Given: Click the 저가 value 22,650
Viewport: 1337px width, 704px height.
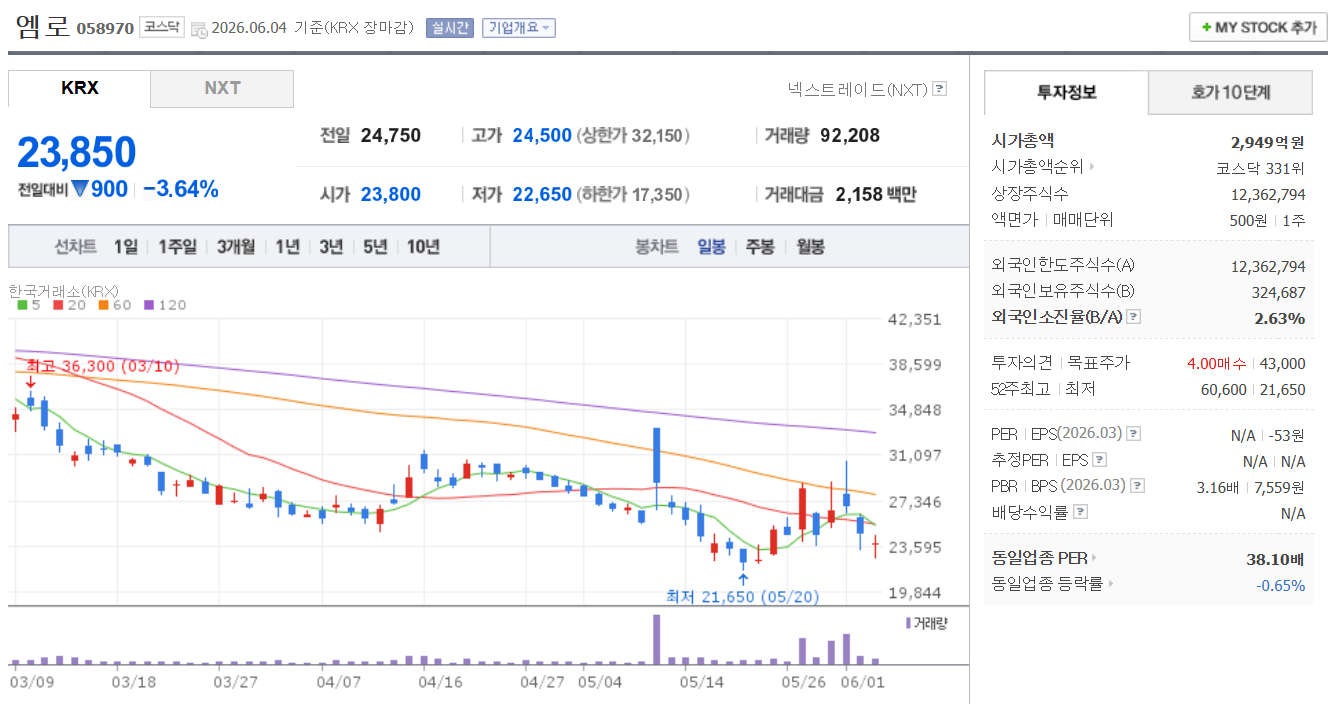Looking at the screenshot, I should [x=542, y=194].
